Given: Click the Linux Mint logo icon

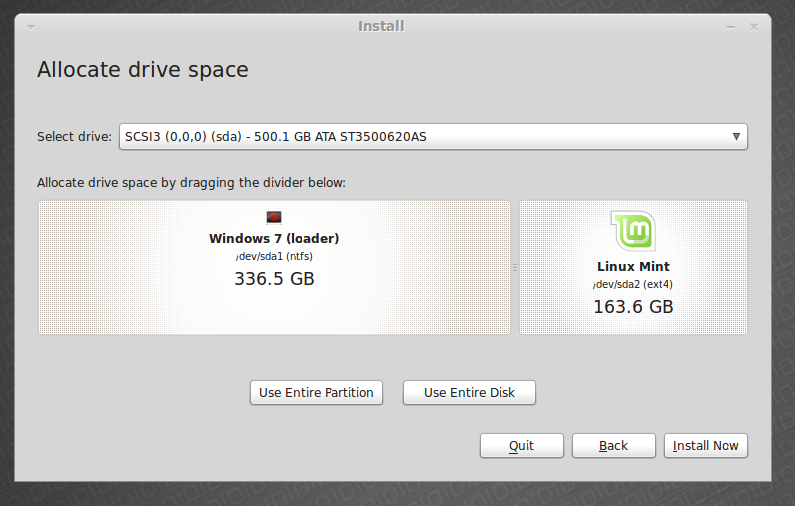Looking at the screenshot, I should point(633,231).
